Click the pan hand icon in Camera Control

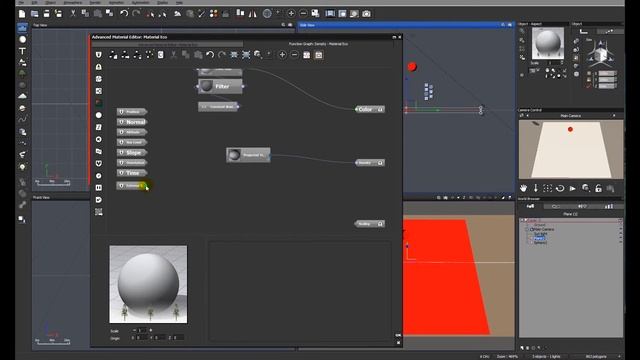(x=523, y=188)
